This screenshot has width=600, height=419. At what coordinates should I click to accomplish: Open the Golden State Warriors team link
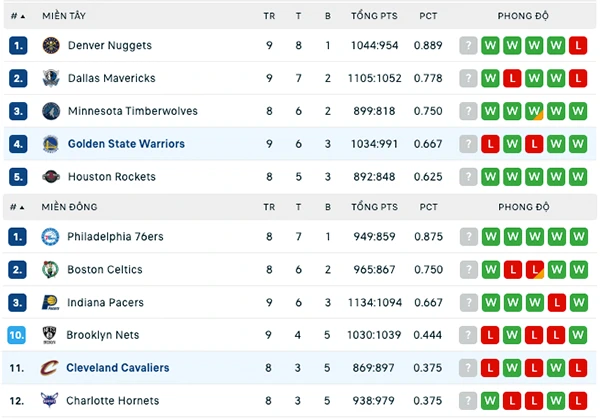click(126, 144)
